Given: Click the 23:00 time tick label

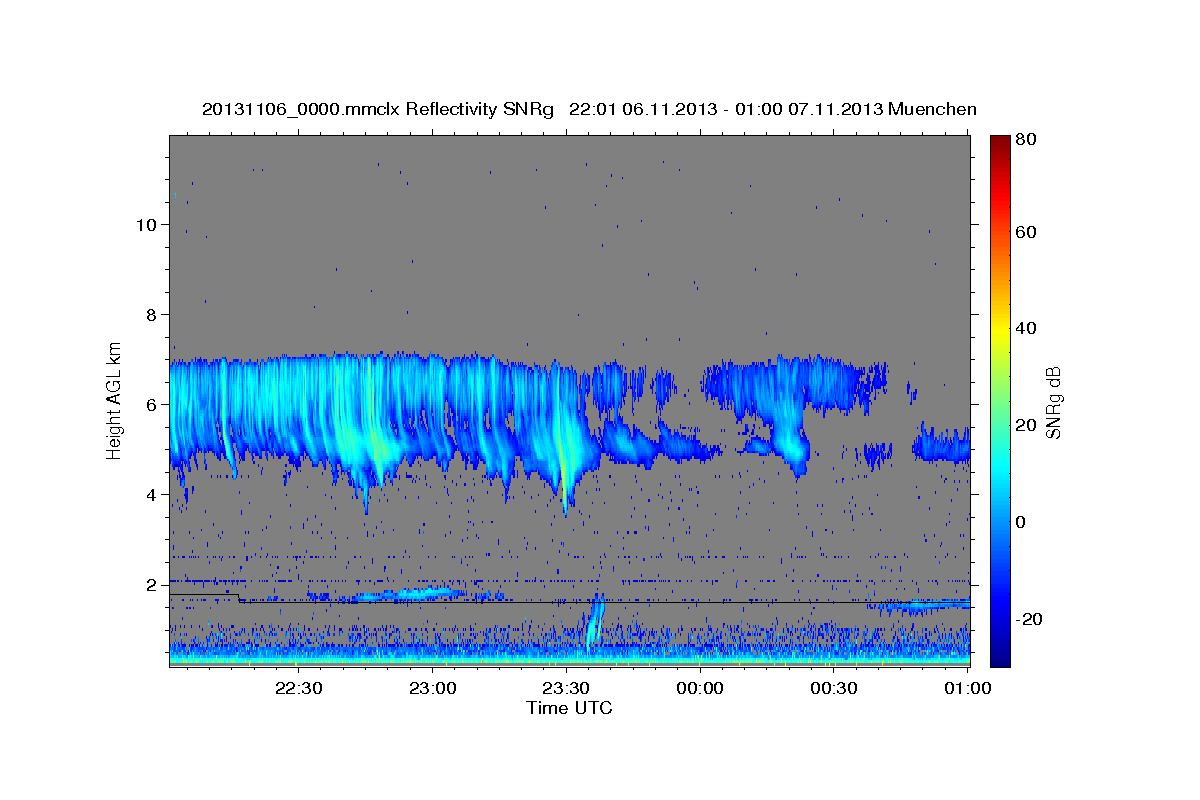Looking at the screenshot, I should pos(432,689).
